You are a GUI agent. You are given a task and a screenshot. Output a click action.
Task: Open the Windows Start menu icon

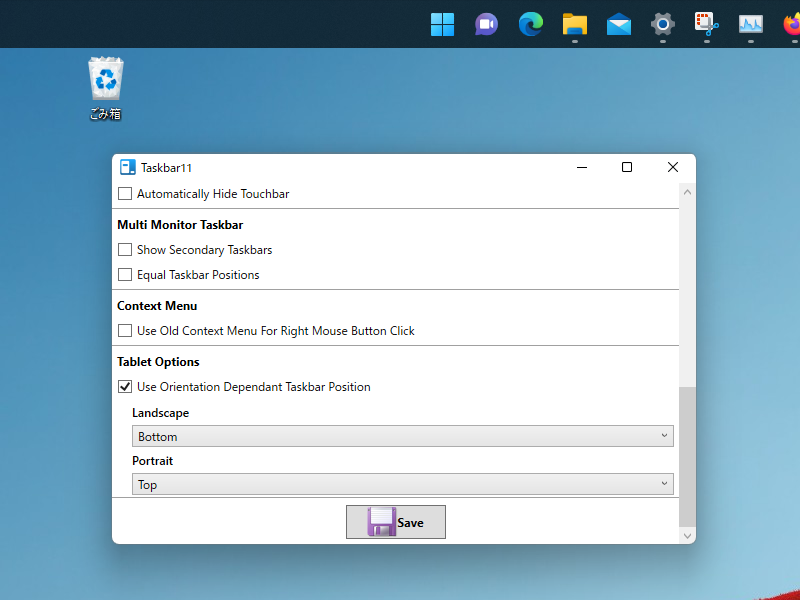point(442,24)
